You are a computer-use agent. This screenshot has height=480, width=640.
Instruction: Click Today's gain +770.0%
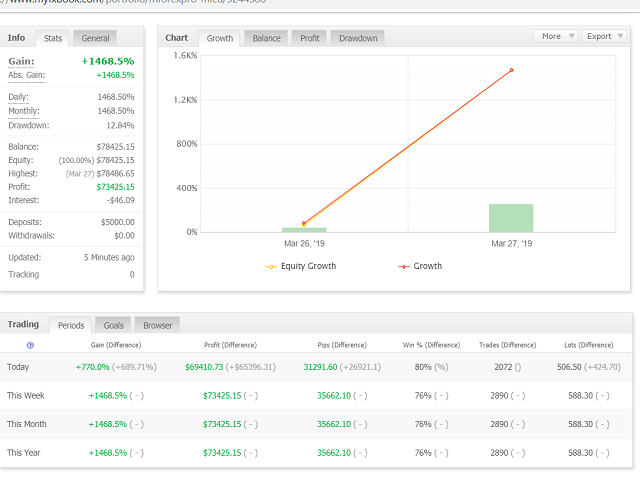click(x=92, y=367)
